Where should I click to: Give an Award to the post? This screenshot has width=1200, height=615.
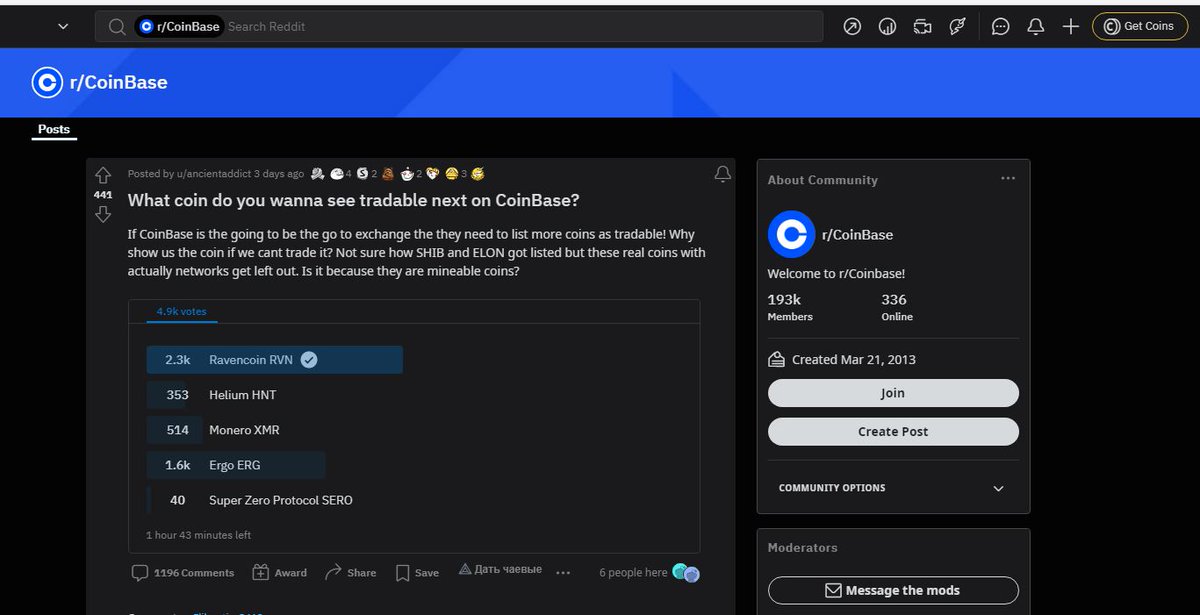(x=279, y=573)
